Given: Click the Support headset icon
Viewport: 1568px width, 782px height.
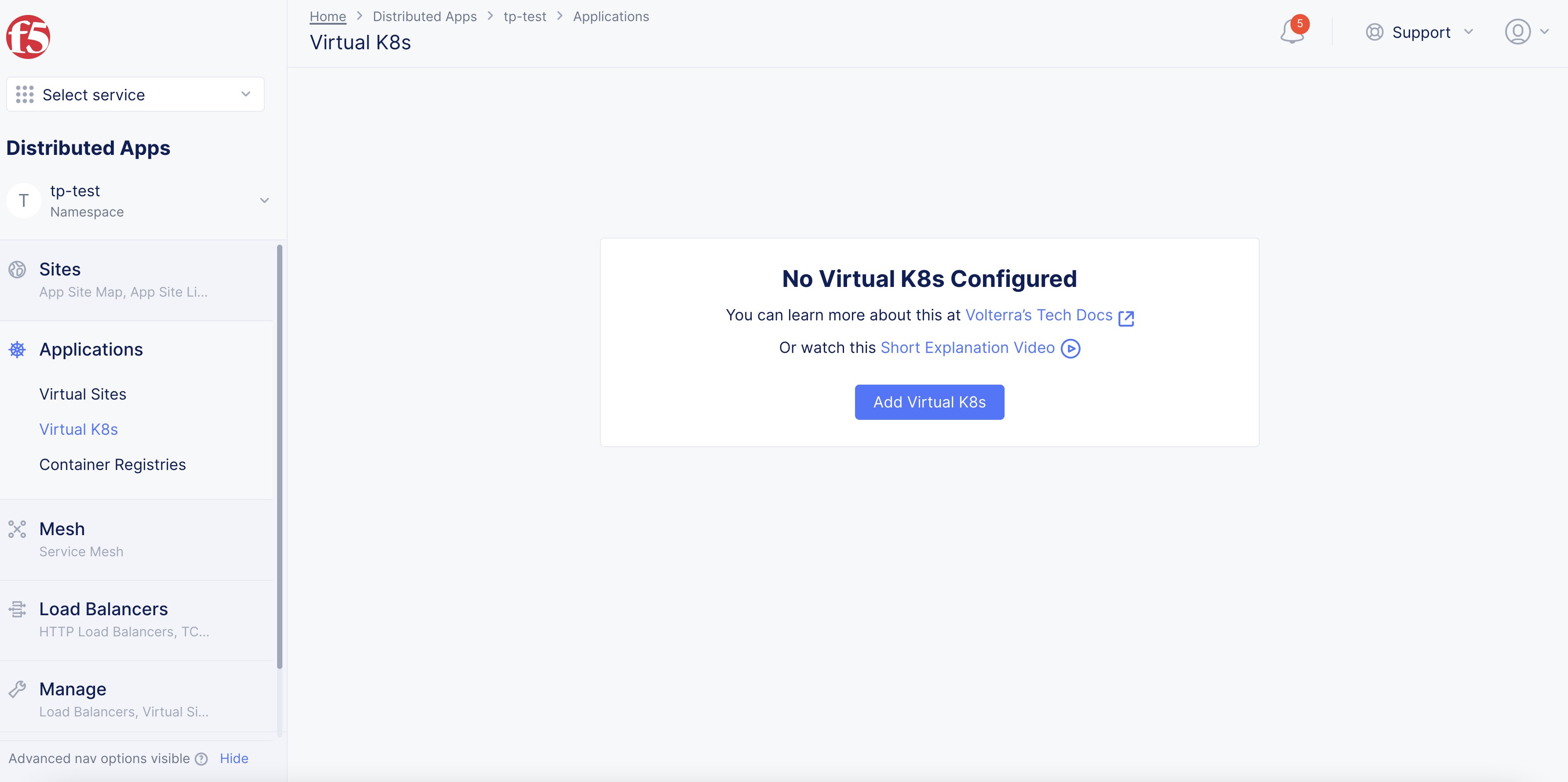Looking at the screenshot, I should [x=1374, y=32].
